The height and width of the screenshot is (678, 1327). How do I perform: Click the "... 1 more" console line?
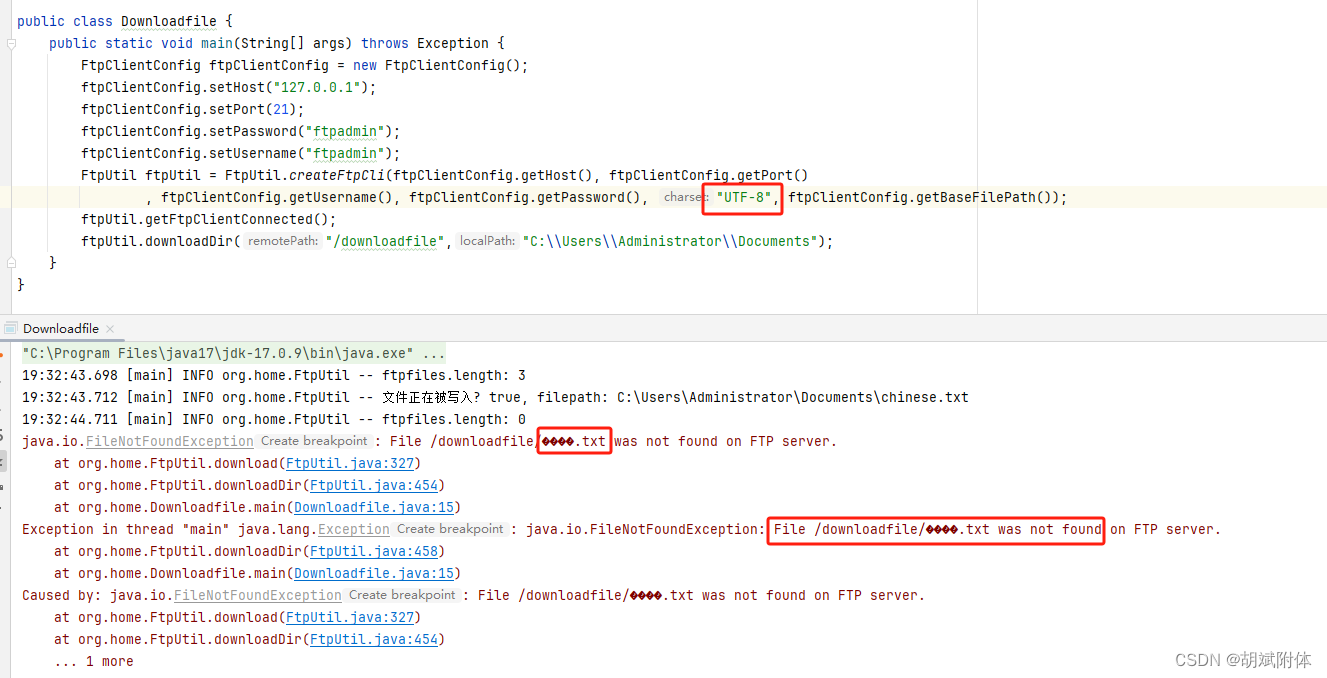(94, 661)
